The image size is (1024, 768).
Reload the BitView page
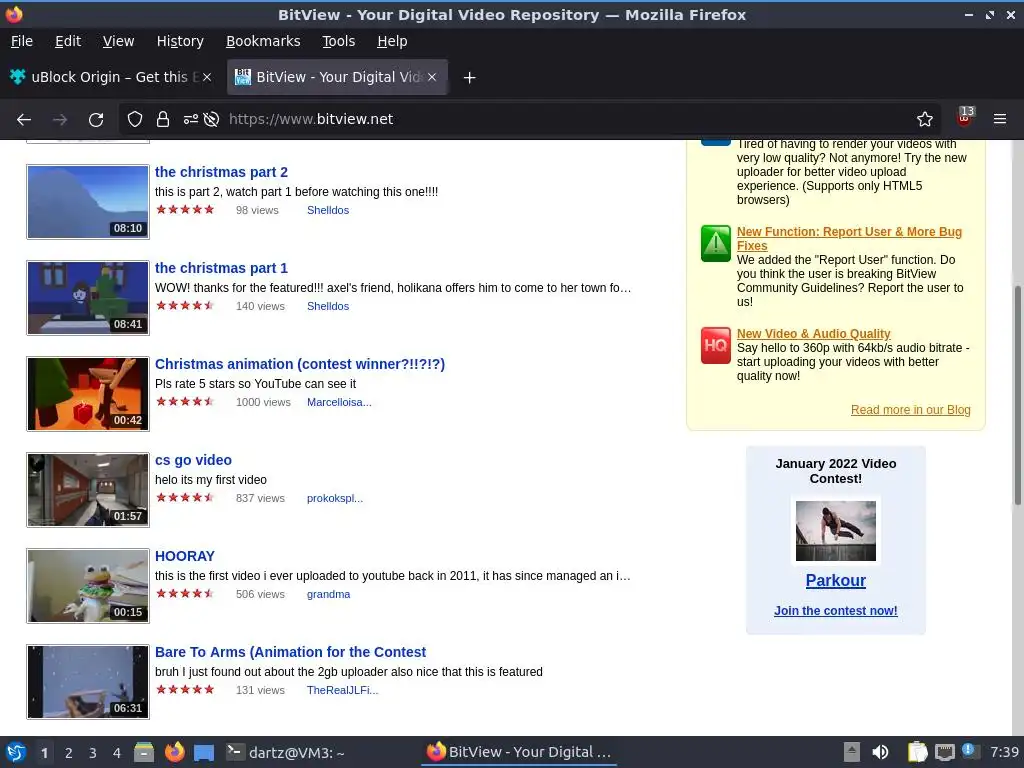(x=96, y=120)
